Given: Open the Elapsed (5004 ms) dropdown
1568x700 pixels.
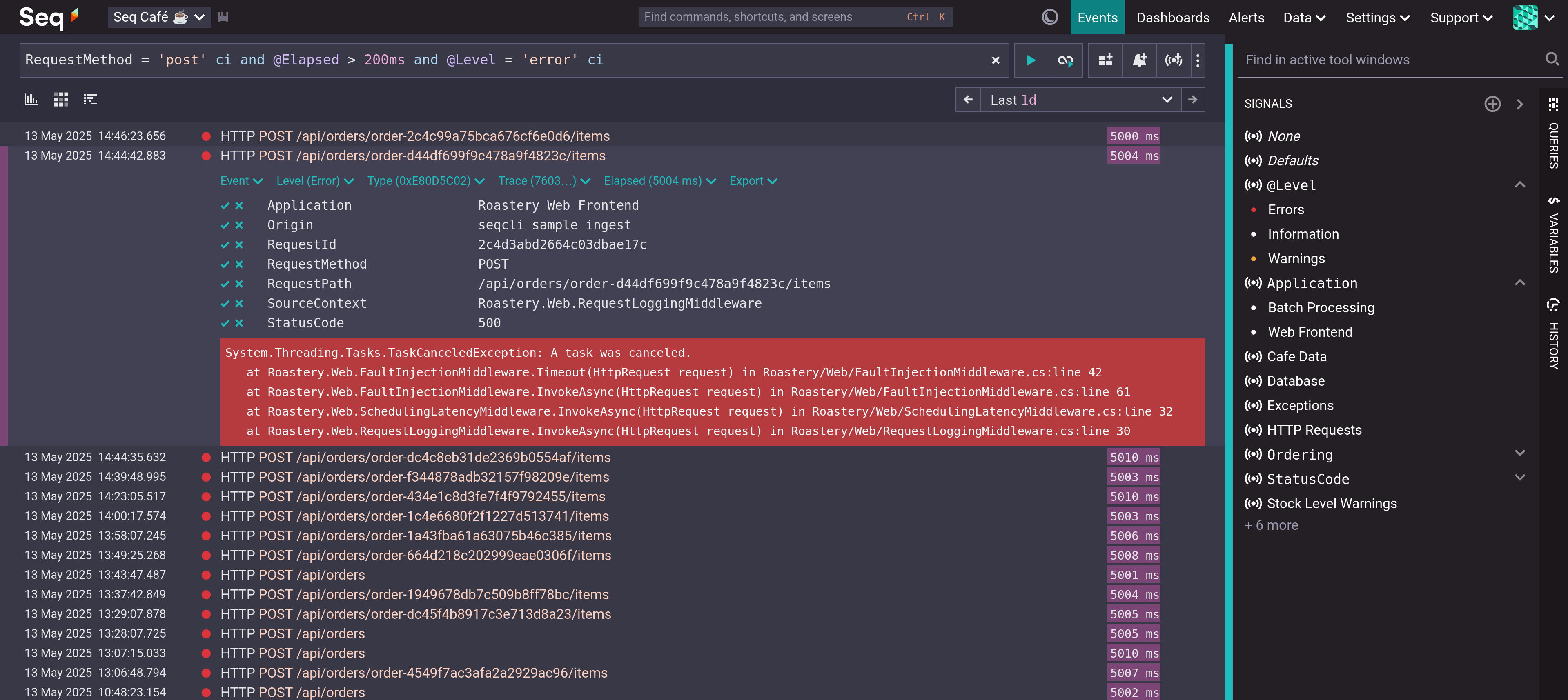Looking at the screenshot, I should 660,181.
